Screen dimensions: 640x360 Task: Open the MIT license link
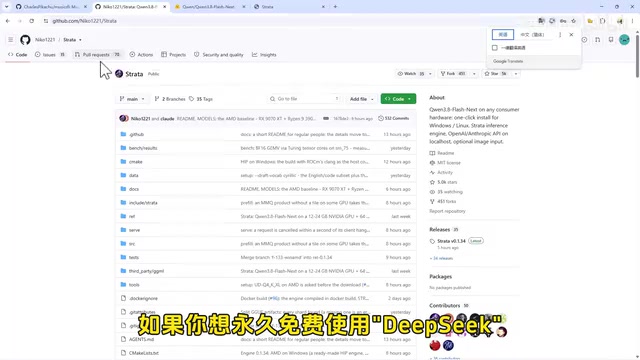coord(449,162)
